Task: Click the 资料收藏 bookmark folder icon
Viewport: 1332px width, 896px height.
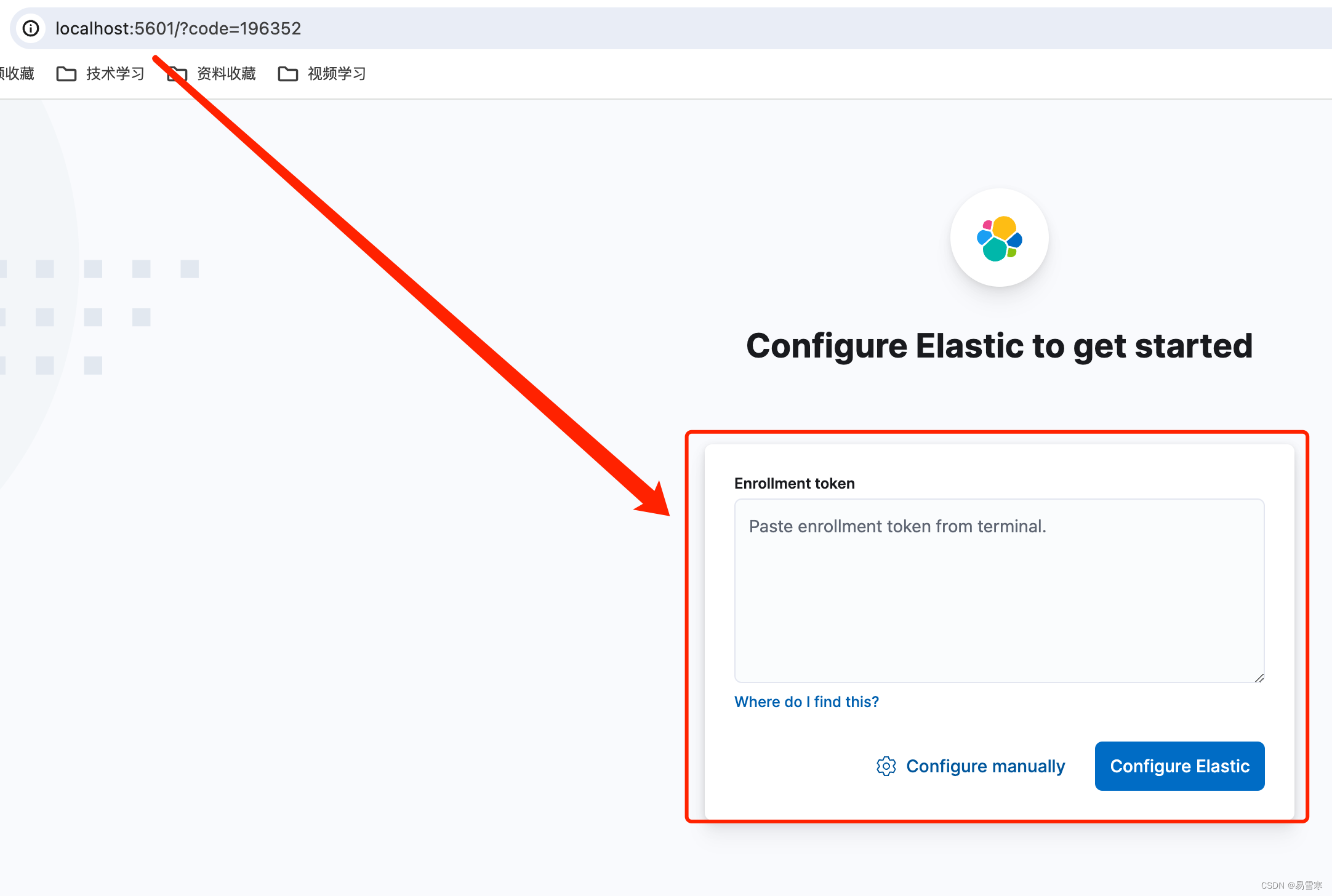Action: [177, 73]
